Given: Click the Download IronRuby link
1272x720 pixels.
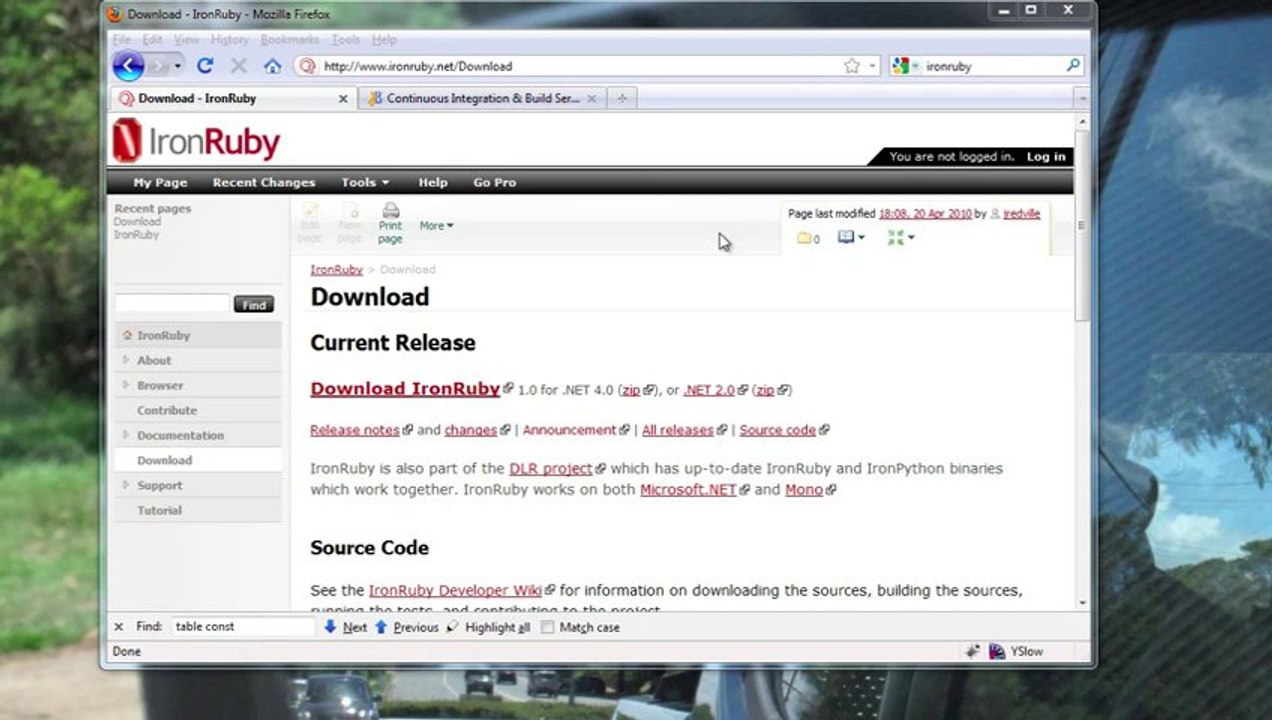Looking at the screenshot, I should 405,389.
